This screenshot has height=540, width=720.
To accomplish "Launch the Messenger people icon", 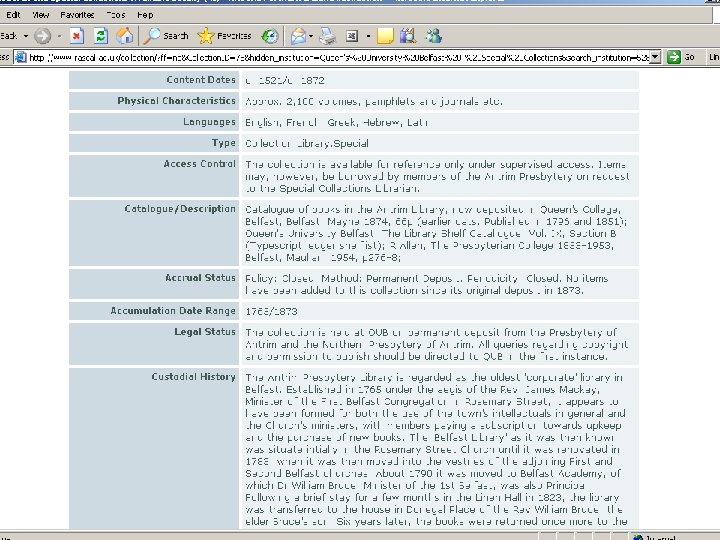I will (x=433, y=35).
